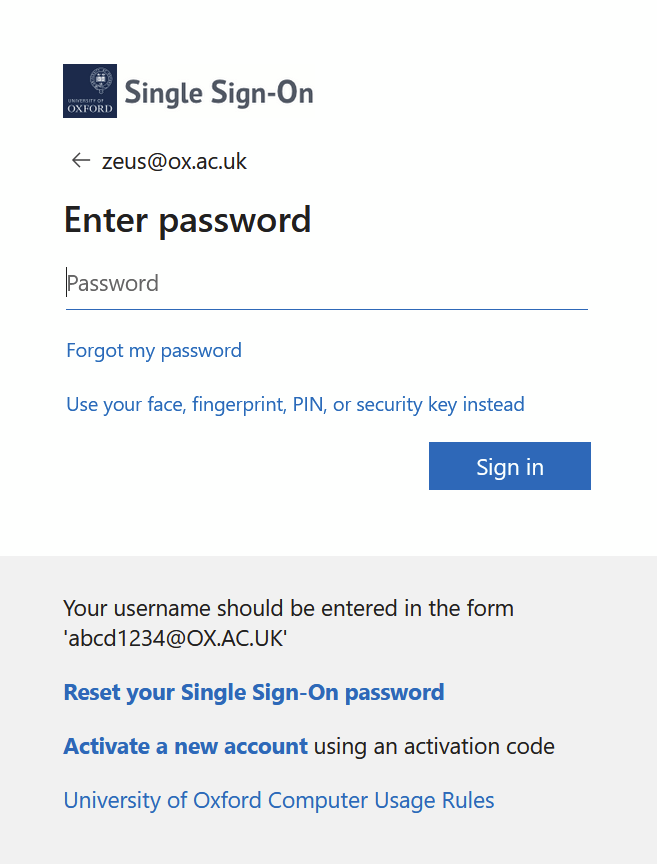Open University of Oxford Computer Usage Rules

(x=279, y=800)
